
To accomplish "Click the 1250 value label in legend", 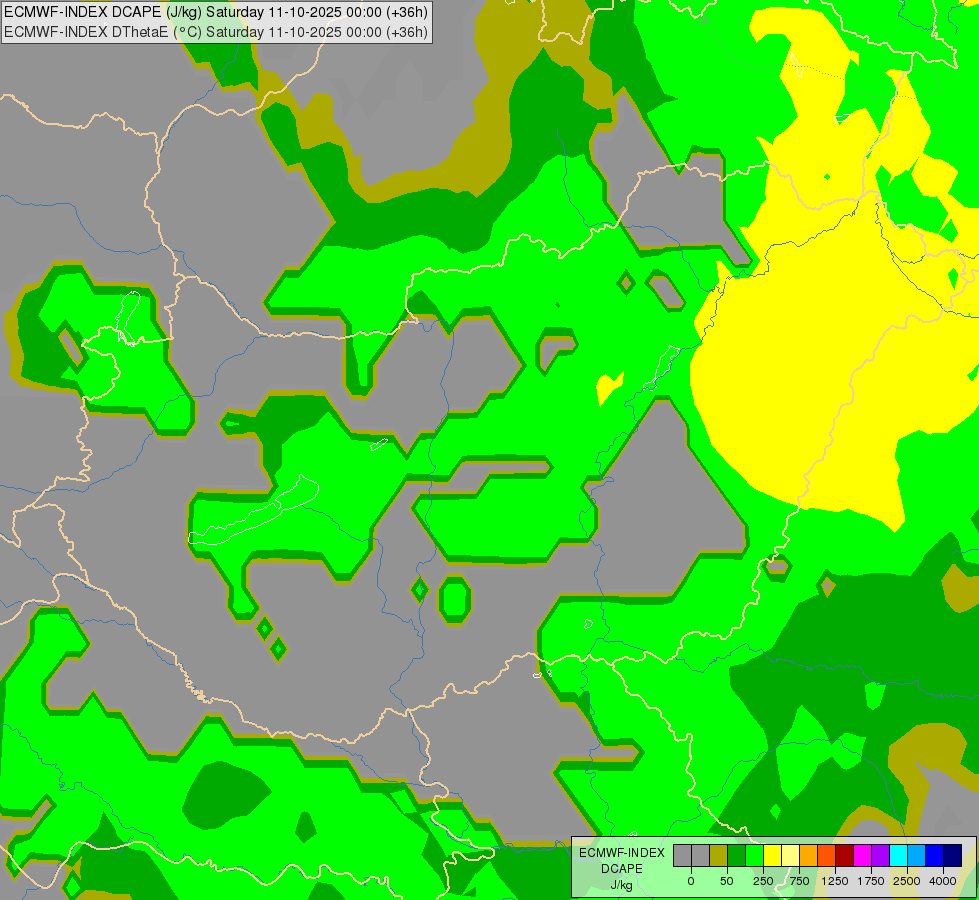I will tap(835, 881).
